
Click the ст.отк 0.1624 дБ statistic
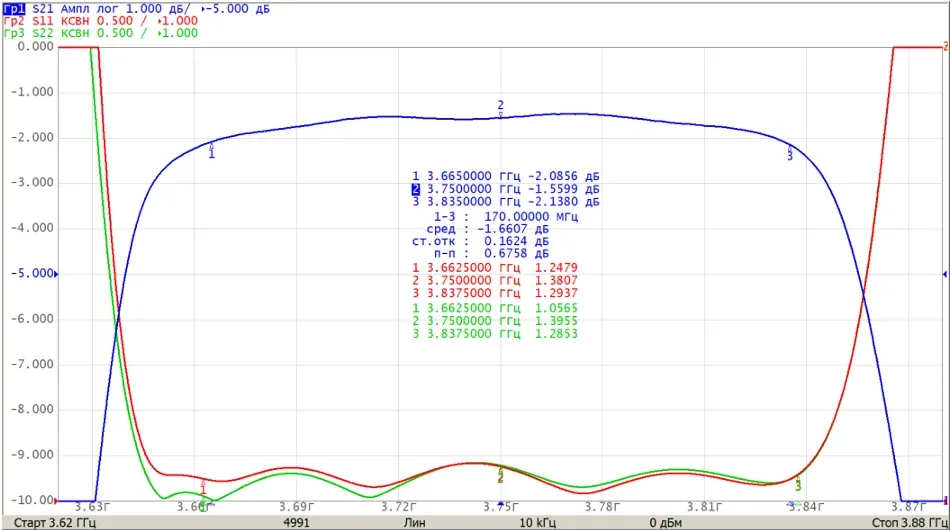click(x=480, y=241)
